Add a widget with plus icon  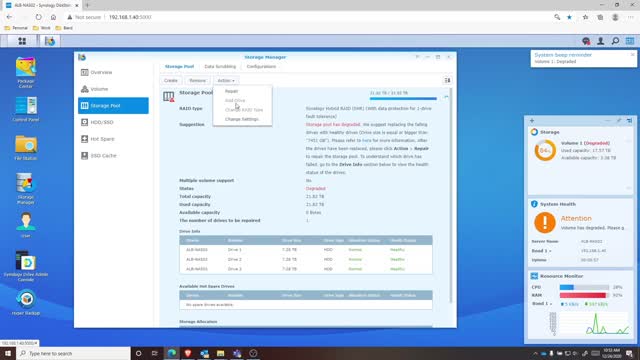coord(532,121)
